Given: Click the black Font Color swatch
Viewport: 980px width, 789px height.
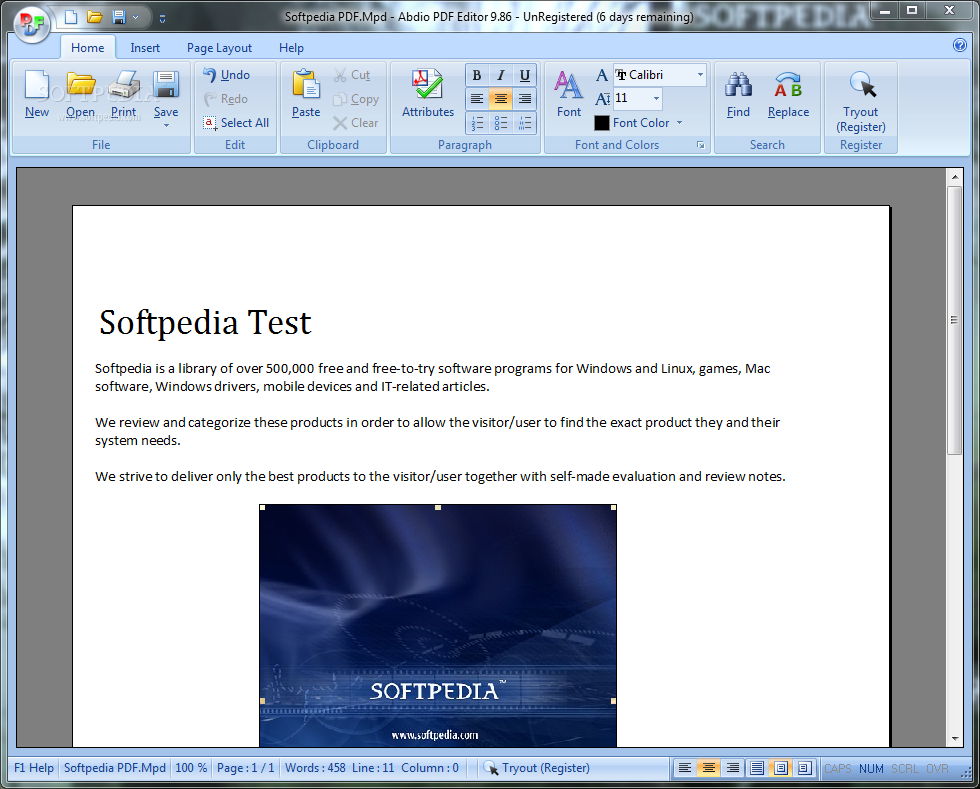Looking at the screenshot, I should click(x=601, y=123).
